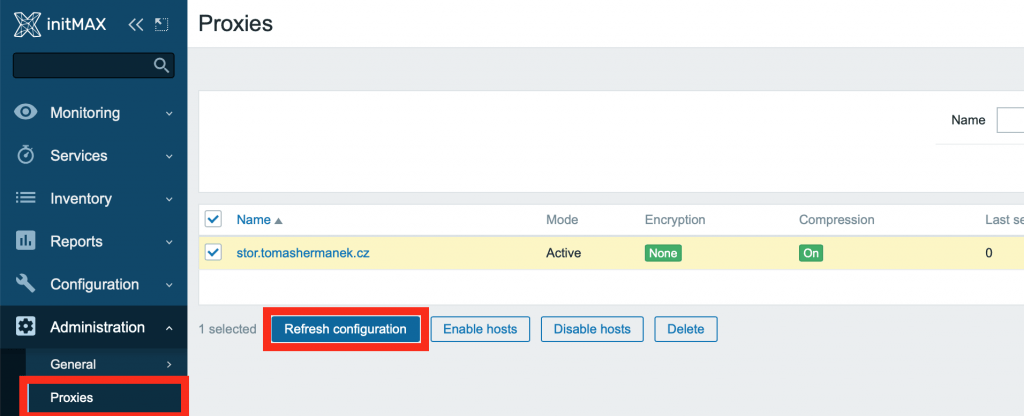Click the Inventory list icon
1024x416 pixels.
point(26,199)
